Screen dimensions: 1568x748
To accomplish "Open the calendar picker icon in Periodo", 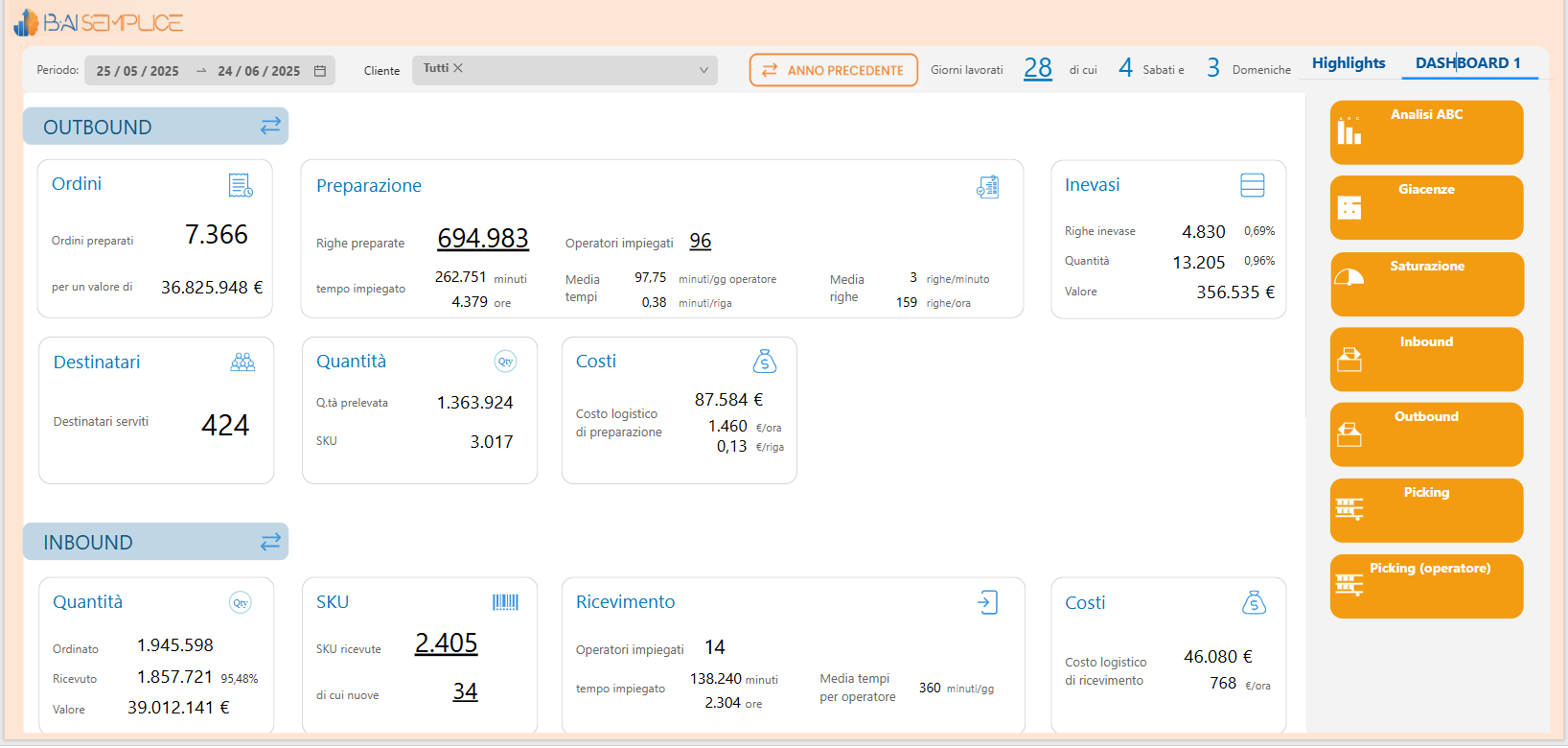I will coord(320,71).
